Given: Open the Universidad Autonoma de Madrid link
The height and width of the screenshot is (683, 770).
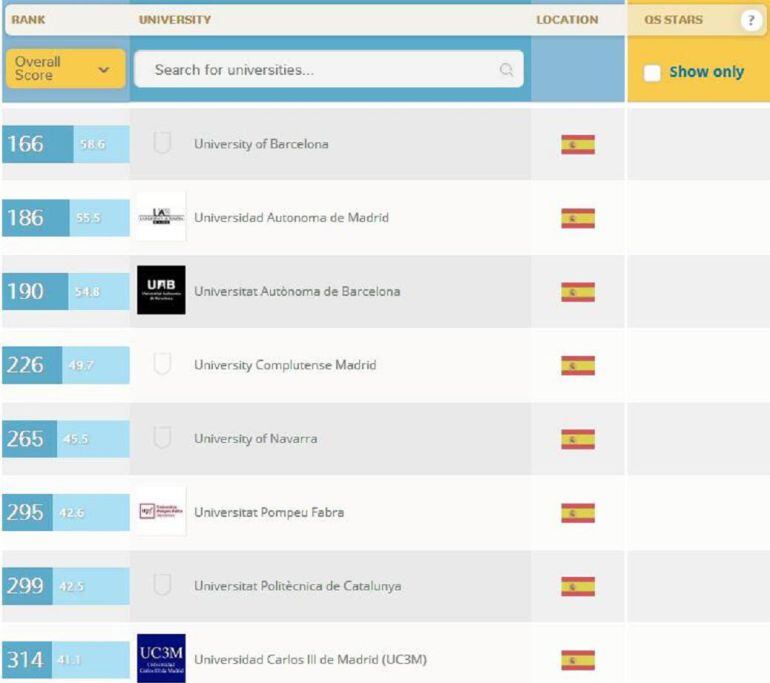Looking at the screenshot, I should click(x=291, y=218).
